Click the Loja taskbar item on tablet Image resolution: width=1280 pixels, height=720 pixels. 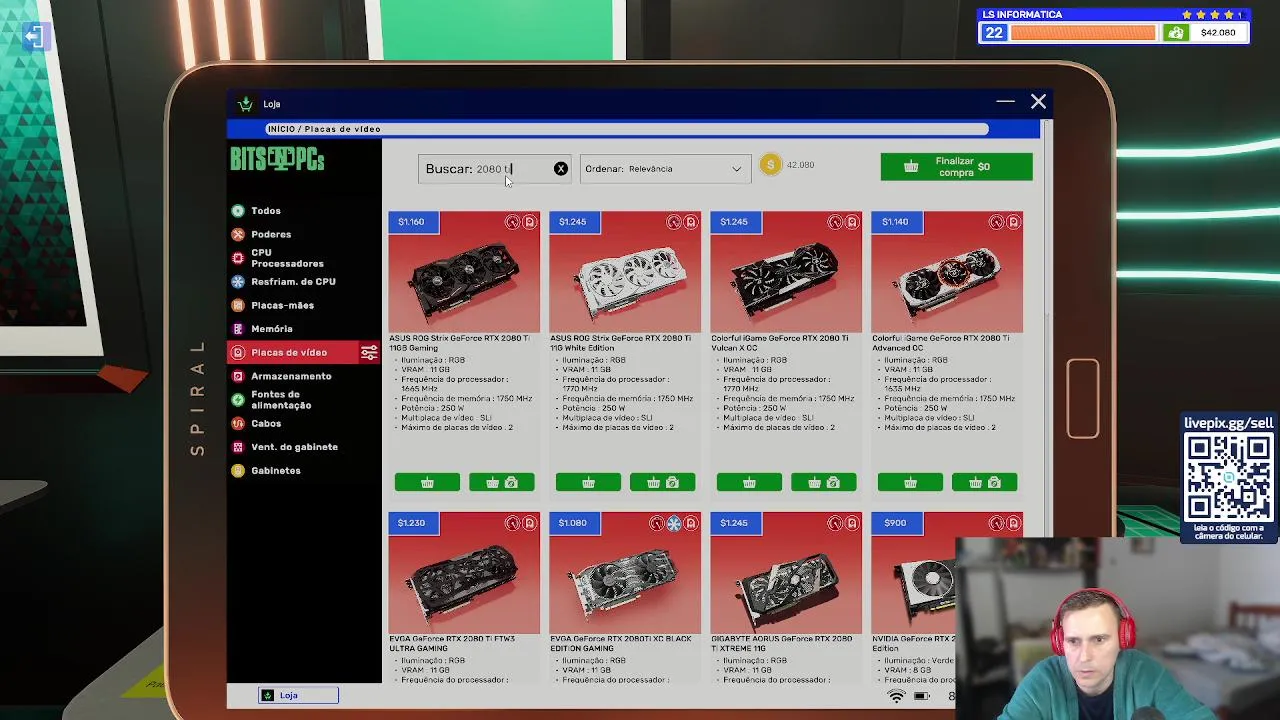click(x=298, y=695)
